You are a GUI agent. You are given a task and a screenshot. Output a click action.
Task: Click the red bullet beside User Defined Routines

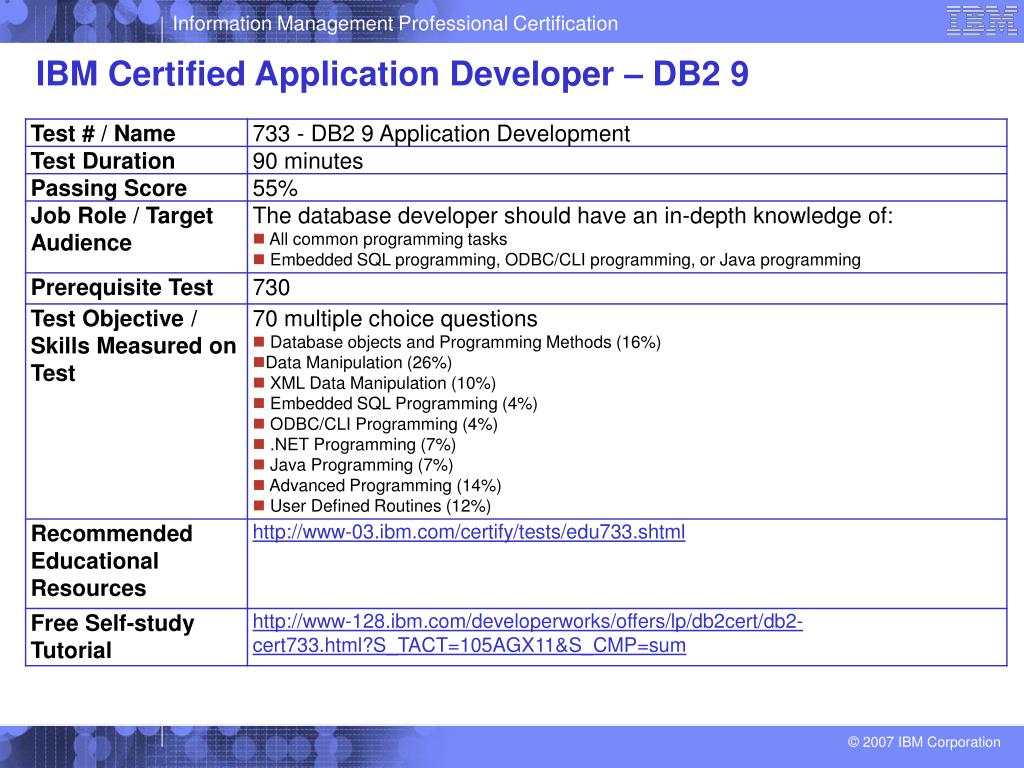click(259, 506)
